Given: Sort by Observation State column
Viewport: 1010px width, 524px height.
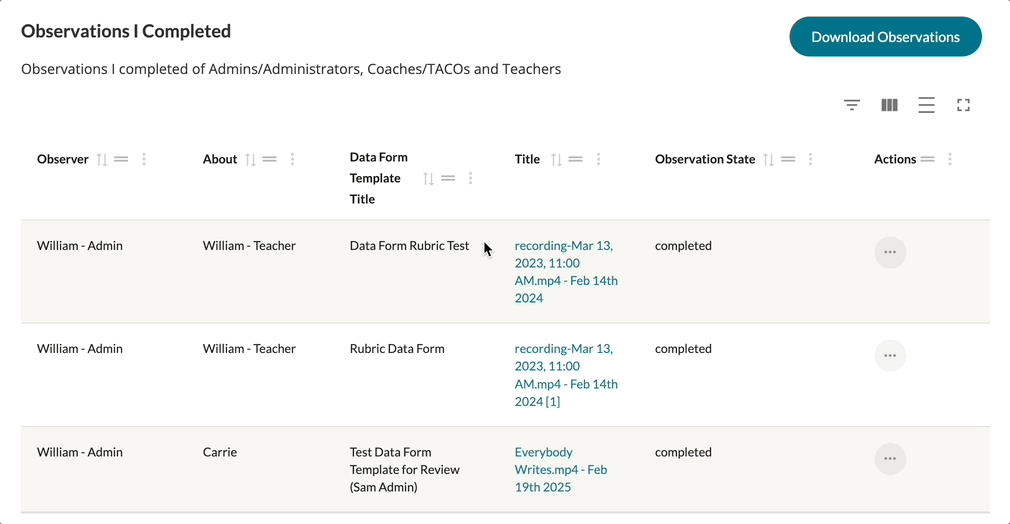Looking at the screenshot, I should (x=768, y=159).
